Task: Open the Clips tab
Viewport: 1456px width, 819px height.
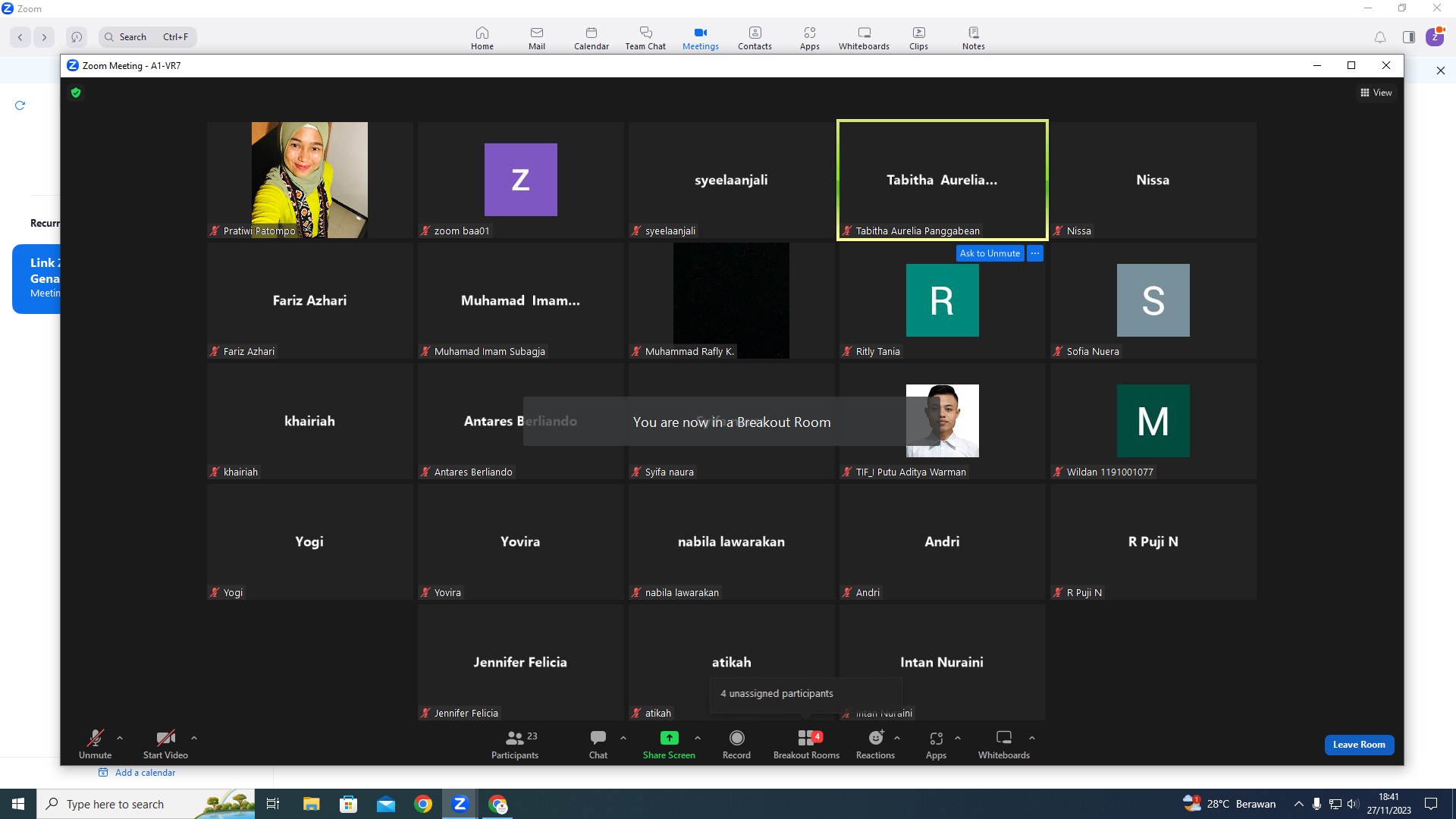Action: click(919, 38)
